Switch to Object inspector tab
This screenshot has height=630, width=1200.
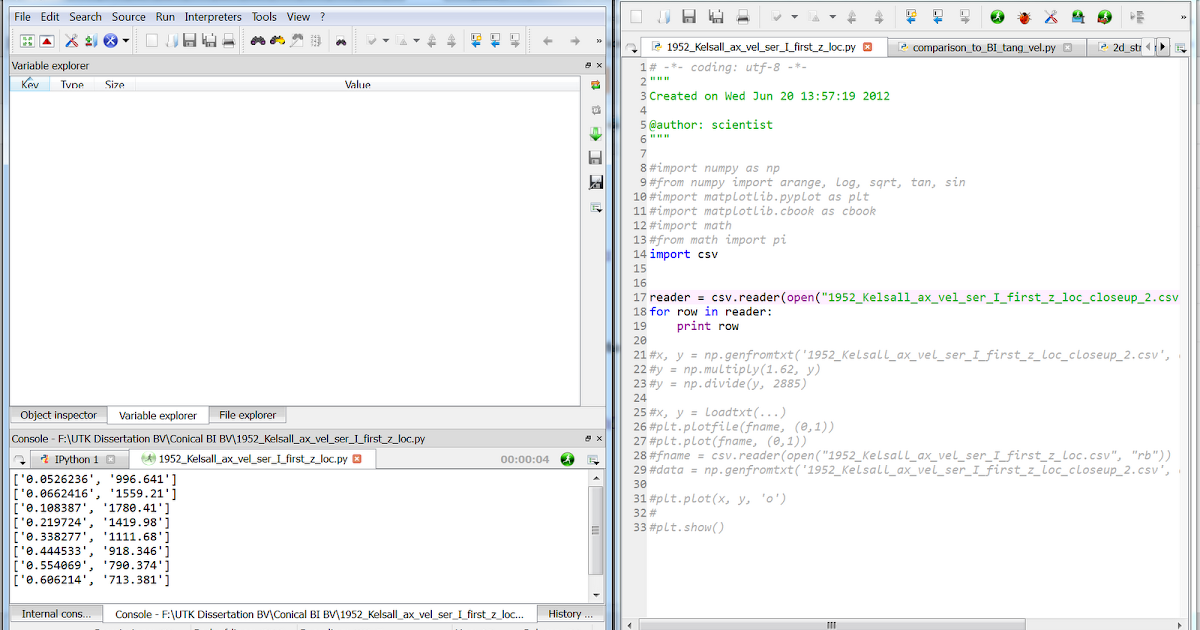(x=59, y=415)
